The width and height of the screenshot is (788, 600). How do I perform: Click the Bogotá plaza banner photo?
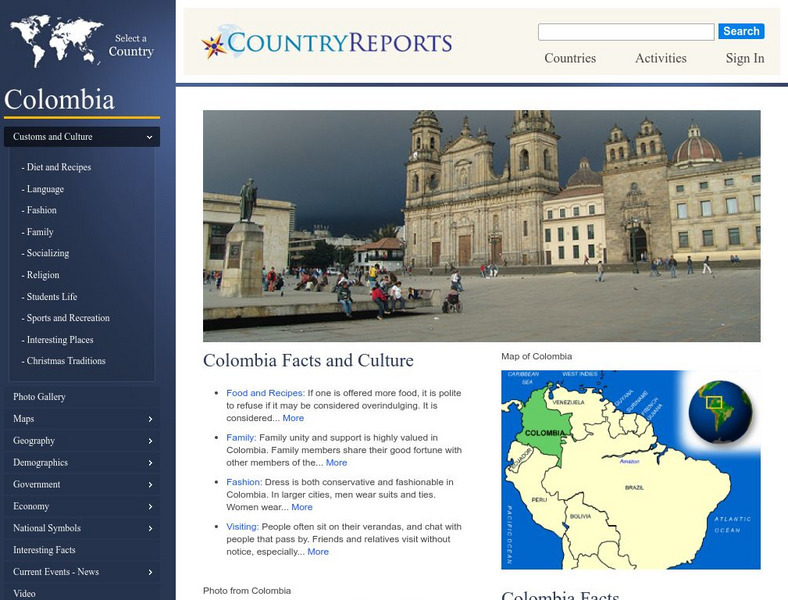(481, 226)
